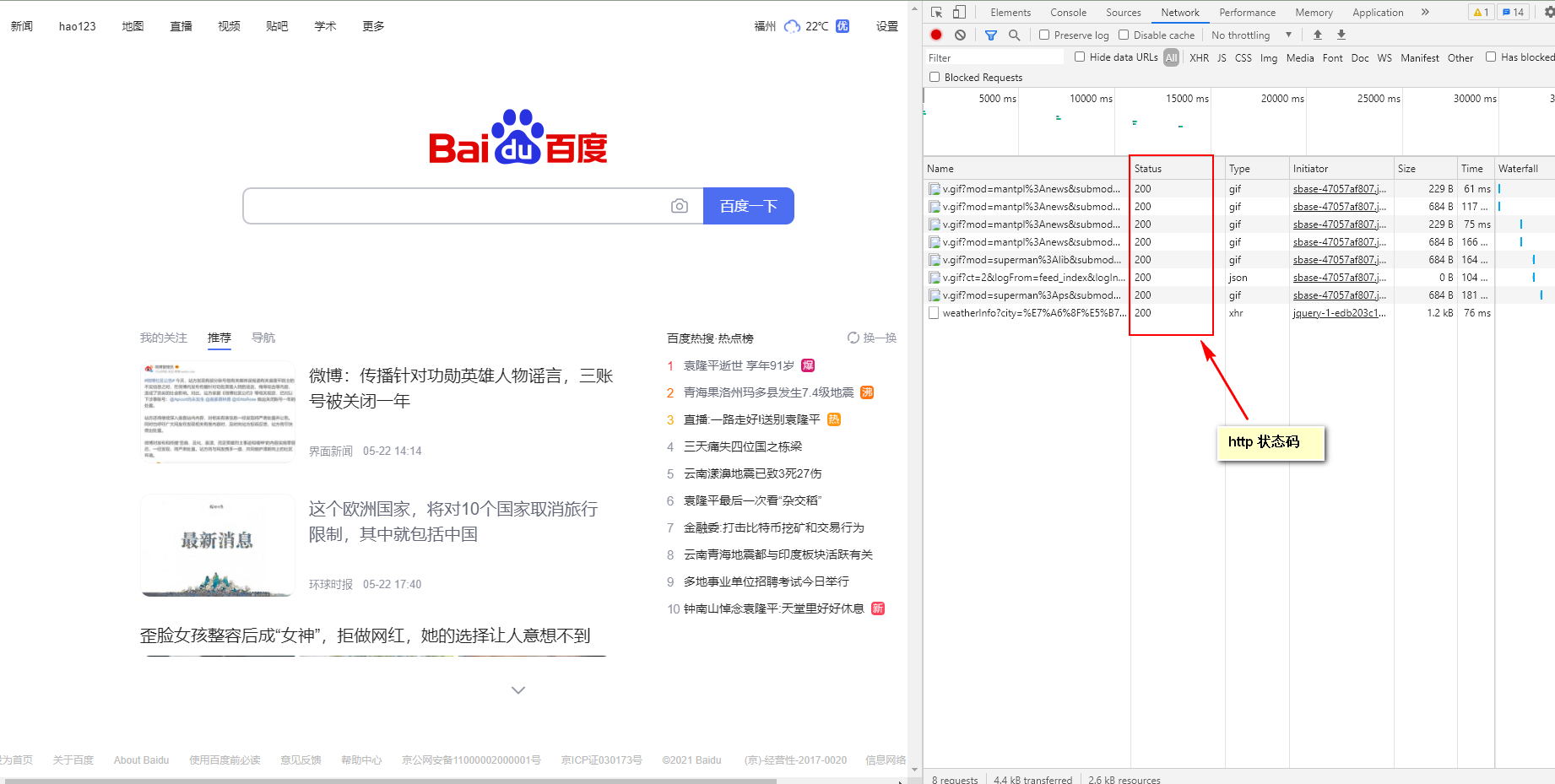Click the red record network log button
Image resolution: width=1555 pixels, height=784 pixels.
click(x=936, y=35)
